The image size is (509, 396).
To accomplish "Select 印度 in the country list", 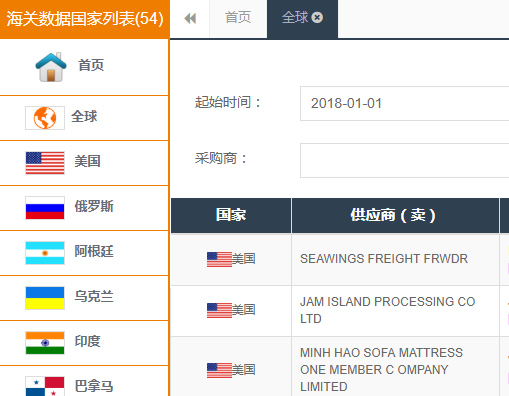I will [84, 343].
